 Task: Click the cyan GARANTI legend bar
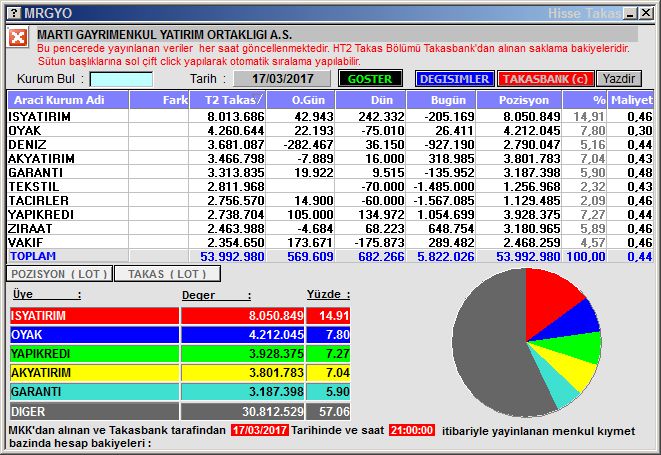click(94, 391)
